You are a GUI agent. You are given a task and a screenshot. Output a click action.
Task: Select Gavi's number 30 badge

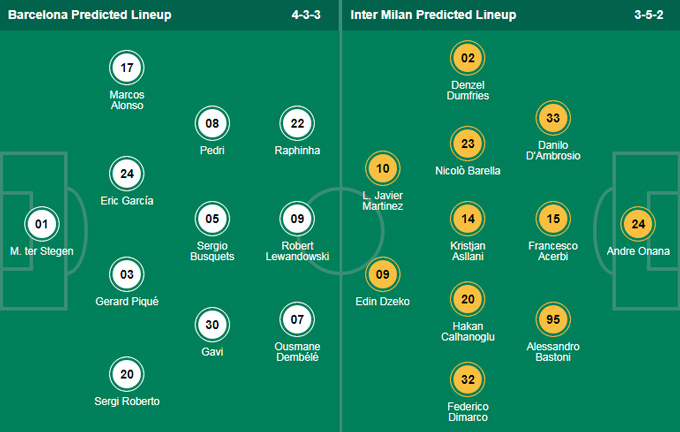(x=212, y=325)
